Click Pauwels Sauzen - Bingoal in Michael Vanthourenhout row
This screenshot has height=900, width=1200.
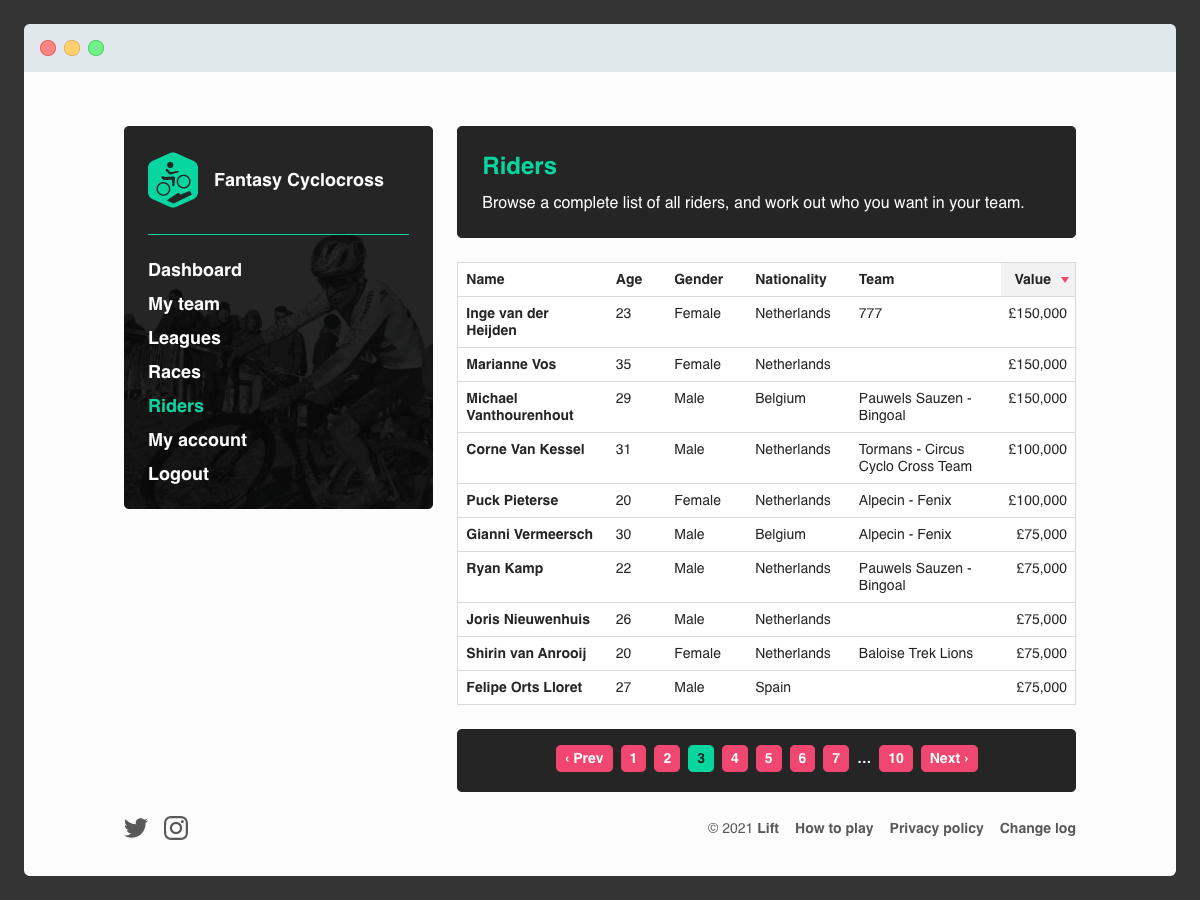click(915, 407)
